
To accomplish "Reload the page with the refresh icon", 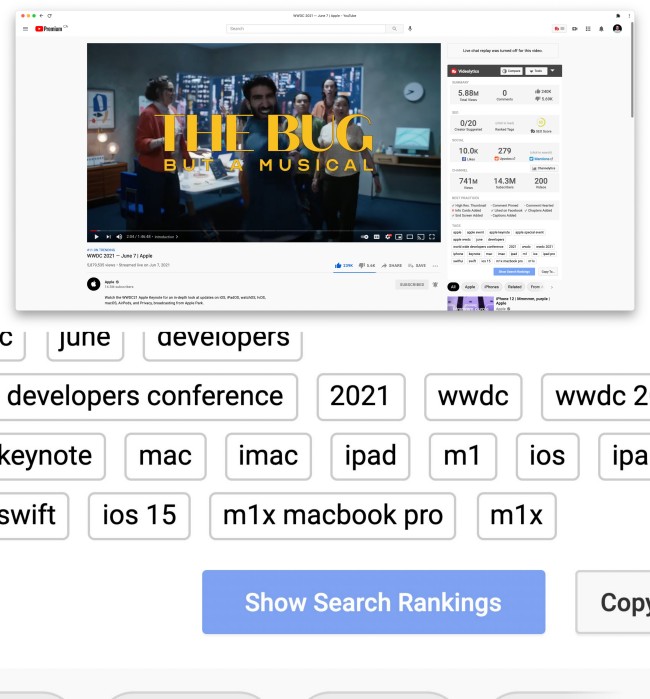I will coord(49,16).
